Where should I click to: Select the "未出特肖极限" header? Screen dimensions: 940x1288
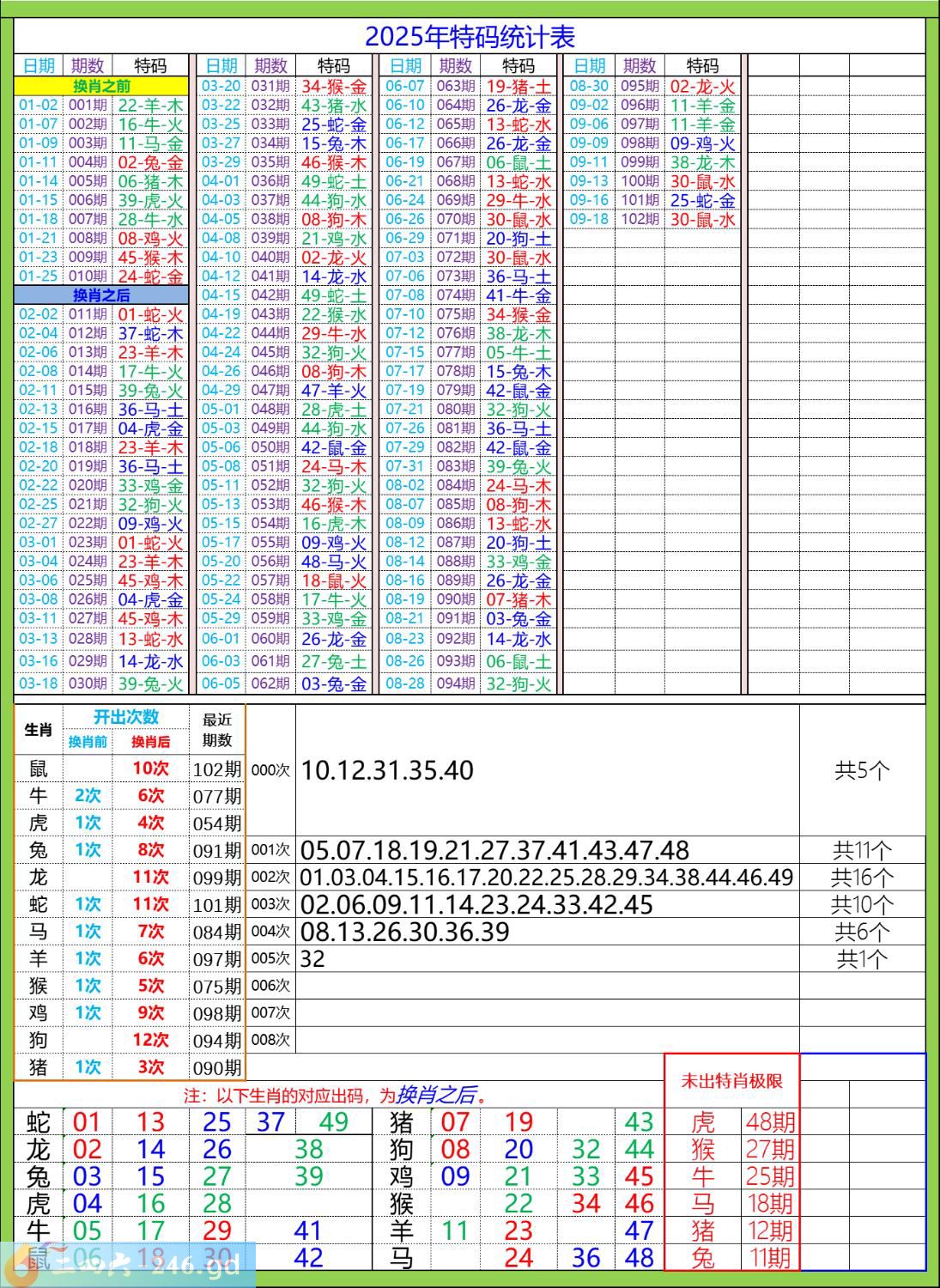[731, 1081]
